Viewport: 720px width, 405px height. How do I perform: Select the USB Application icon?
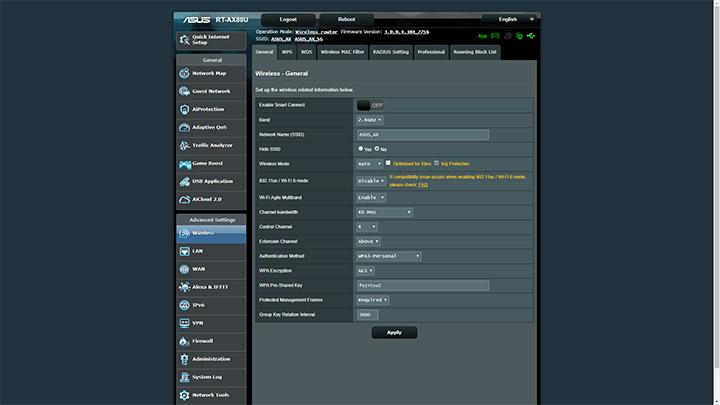point(185,181)
